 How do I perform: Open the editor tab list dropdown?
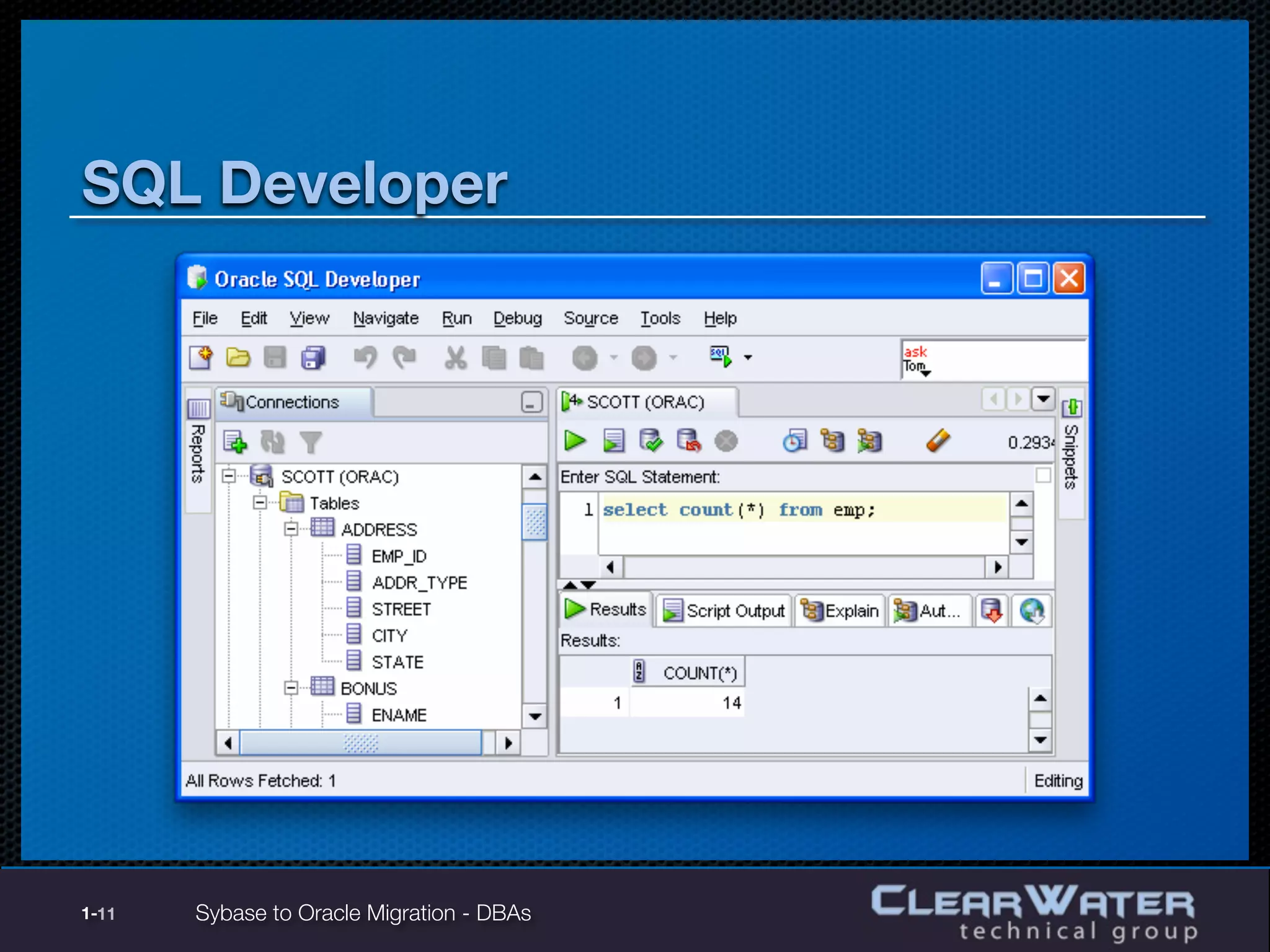[x=1043, y=399]
